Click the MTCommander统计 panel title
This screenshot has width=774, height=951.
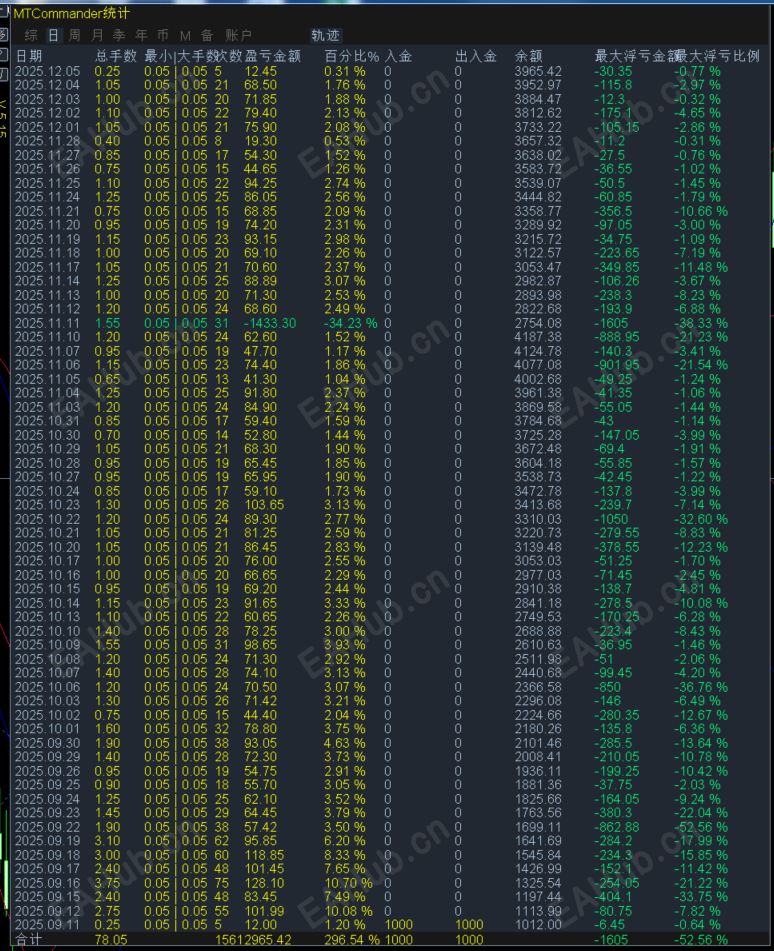72,13
